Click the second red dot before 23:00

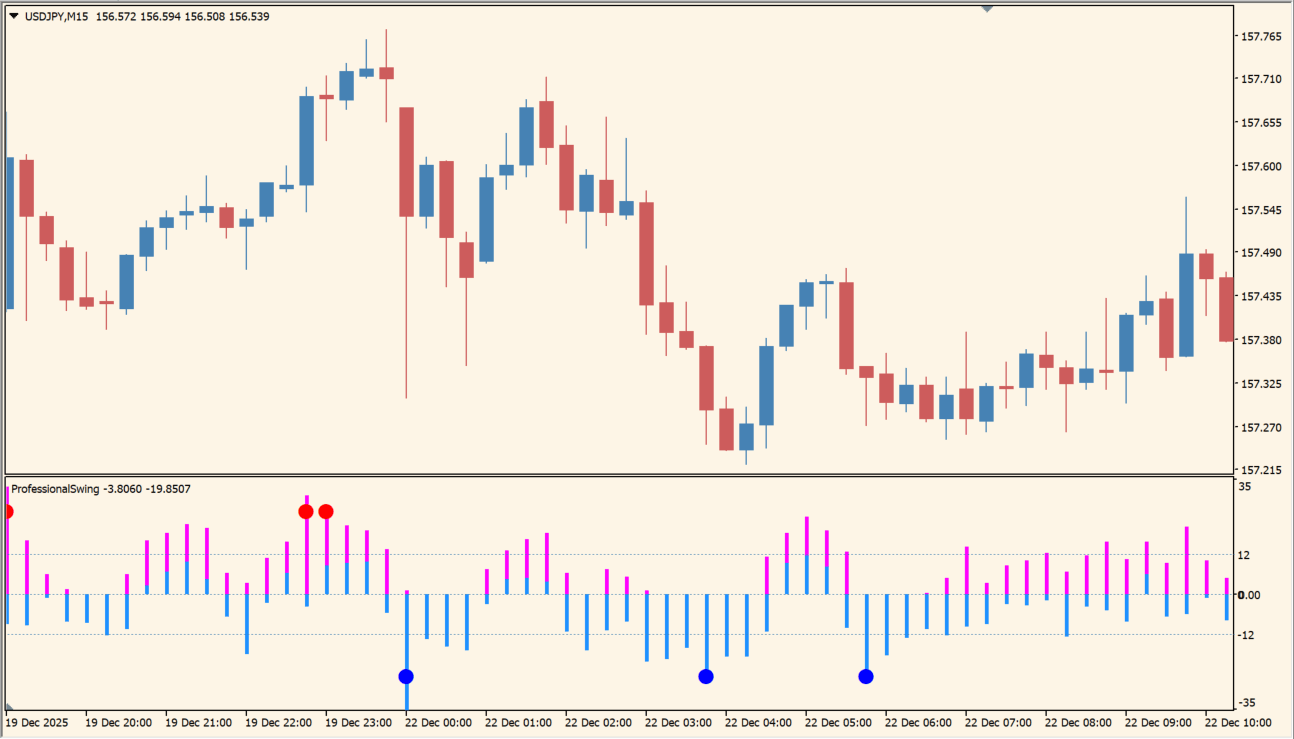(x=326, y=512)
